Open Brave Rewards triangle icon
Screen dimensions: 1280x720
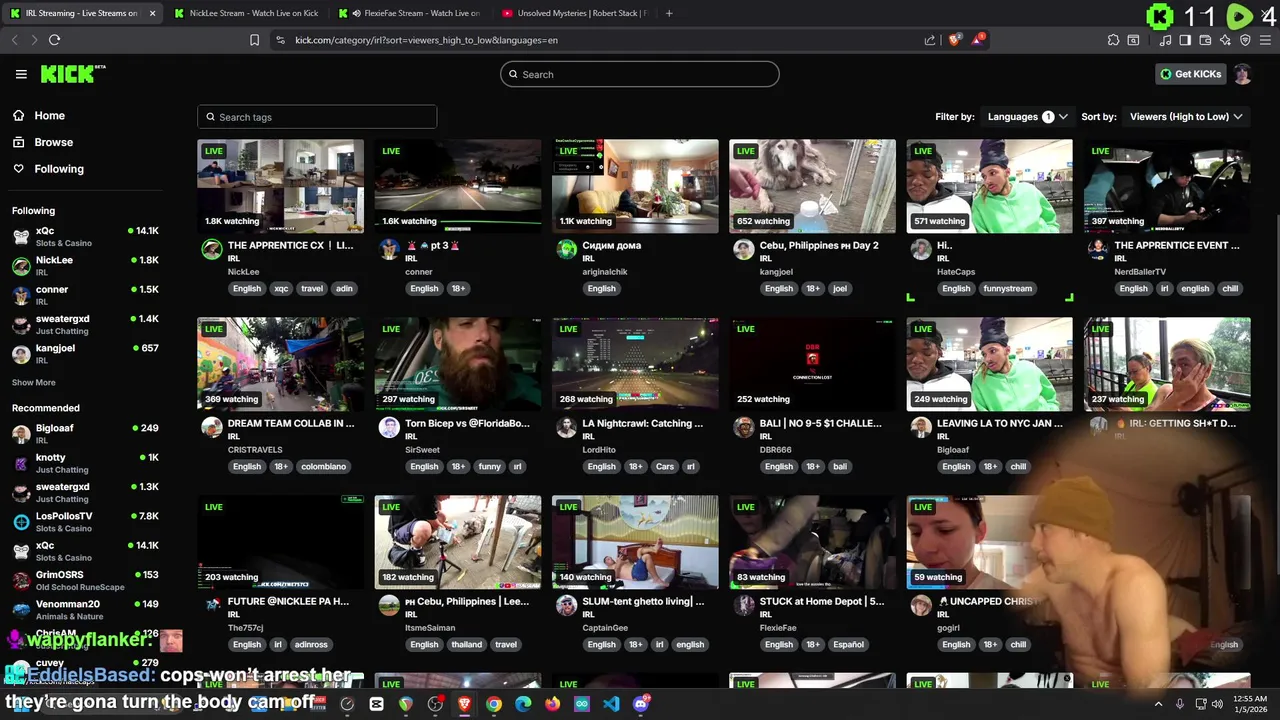(980, 40)
